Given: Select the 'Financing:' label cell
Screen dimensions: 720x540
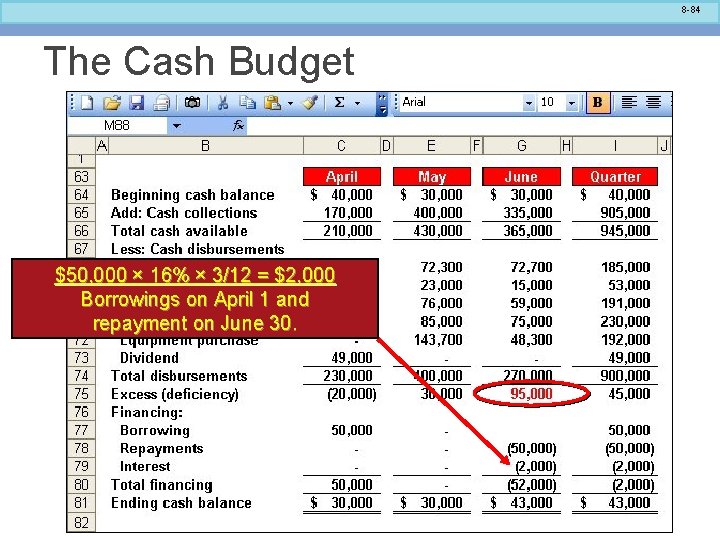Looking at the screenshot, I should (x=147, y=412).
